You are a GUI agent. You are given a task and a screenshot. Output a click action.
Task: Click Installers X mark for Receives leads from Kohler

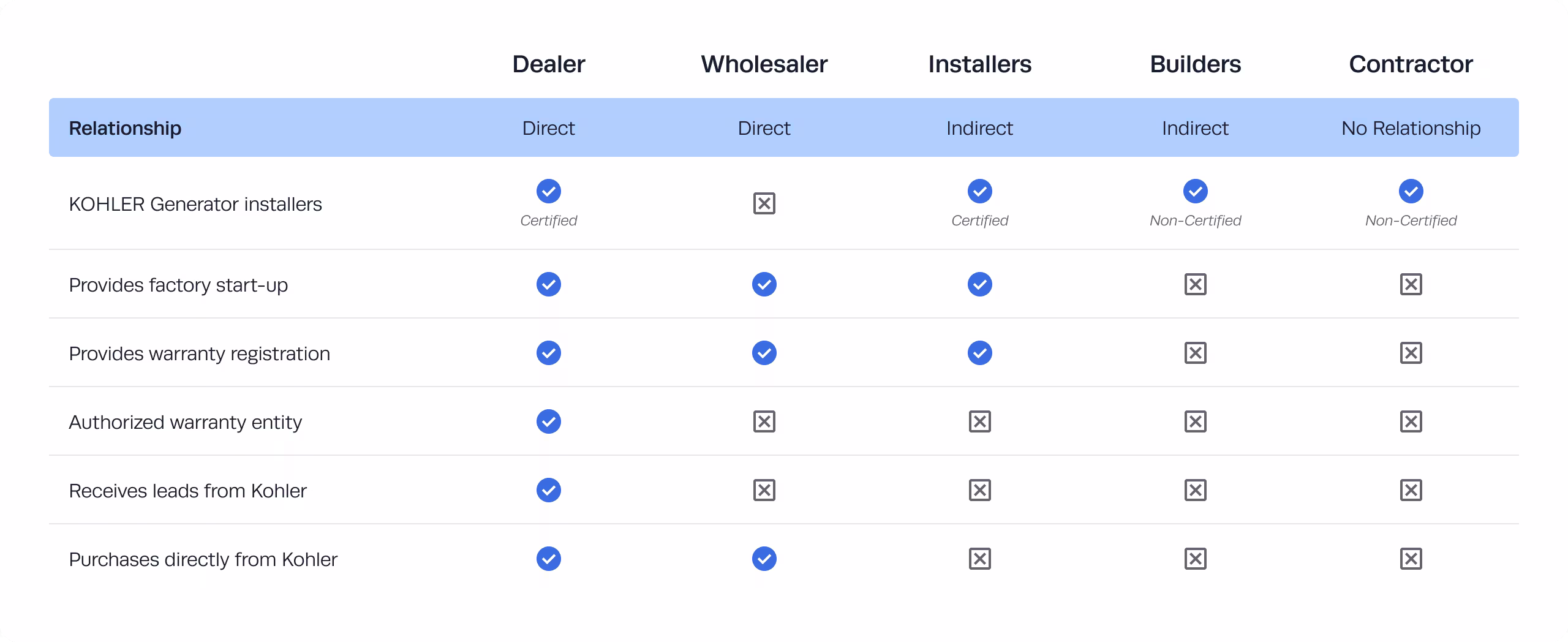[980, 490]
